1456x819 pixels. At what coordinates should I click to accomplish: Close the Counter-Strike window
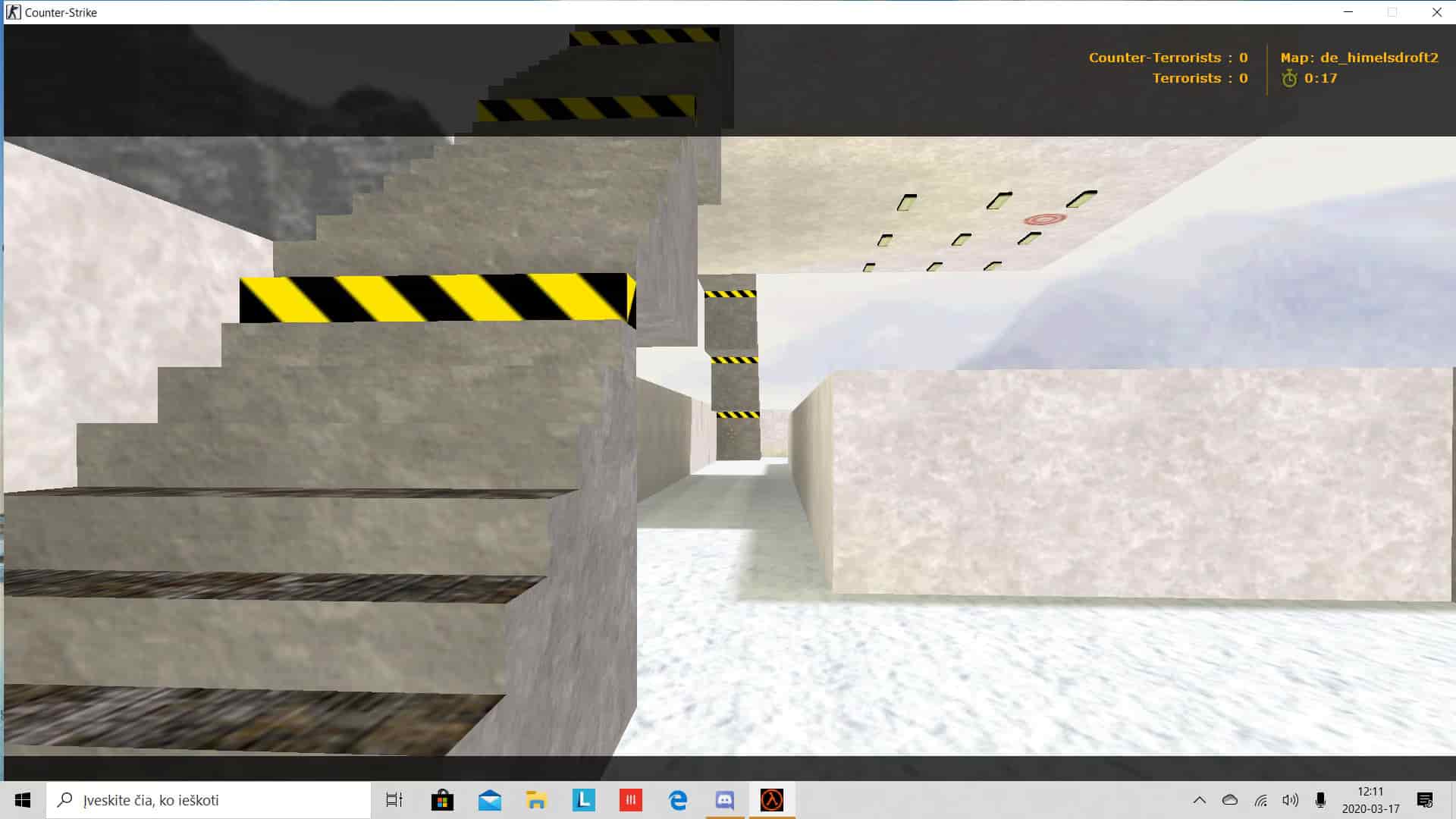click(x=1436, y=12)
